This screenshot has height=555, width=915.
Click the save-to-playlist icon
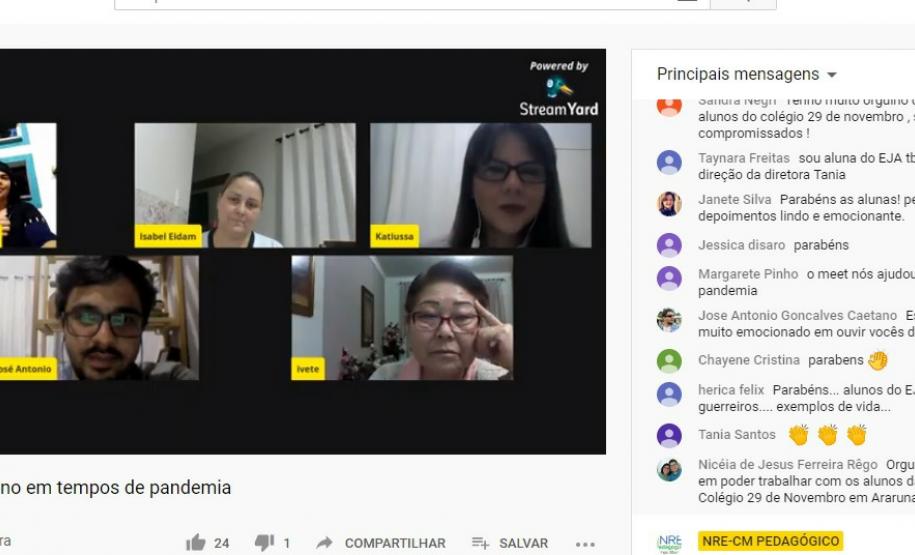(x=480, y=543)
